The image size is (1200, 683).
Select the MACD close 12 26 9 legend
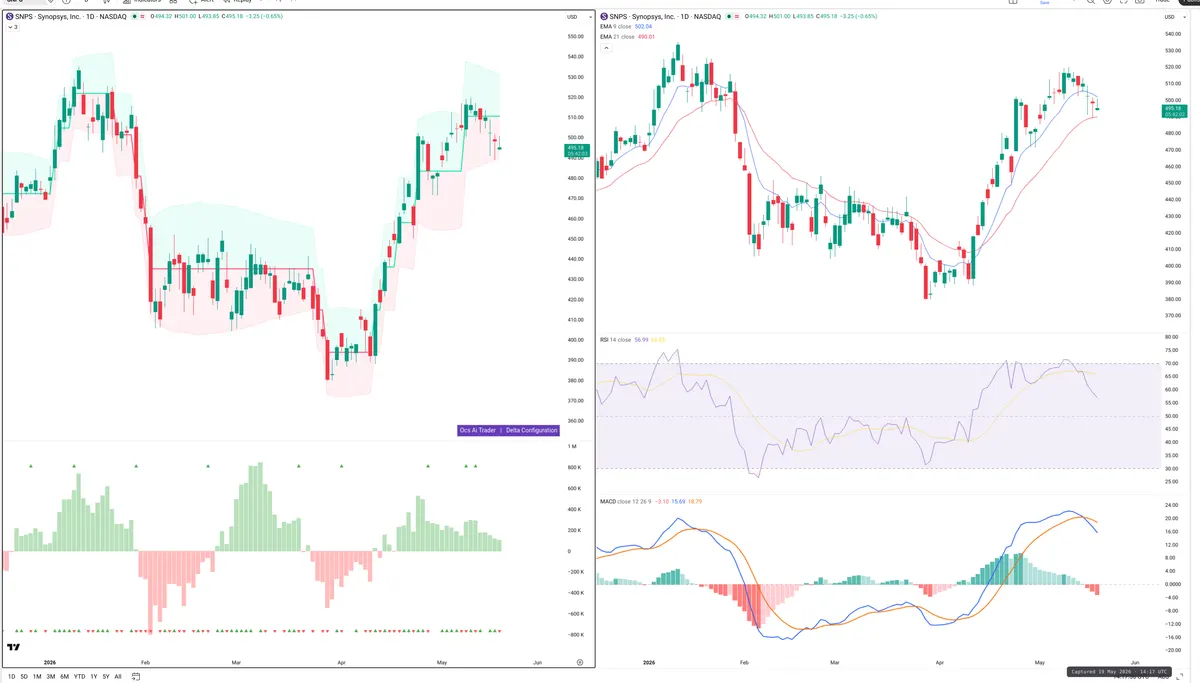point(625,501)
